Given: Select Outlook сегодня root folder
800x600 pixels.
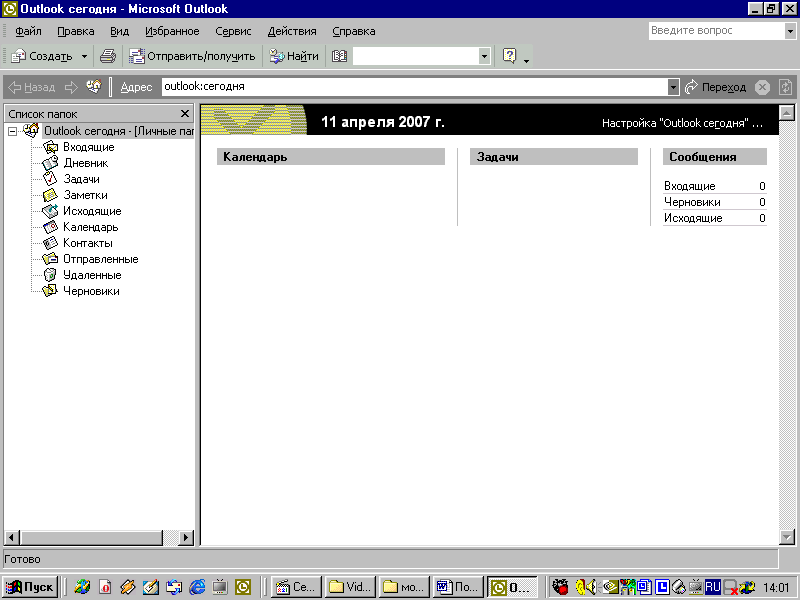Looking at the screenshot, I should click(118, 131).
